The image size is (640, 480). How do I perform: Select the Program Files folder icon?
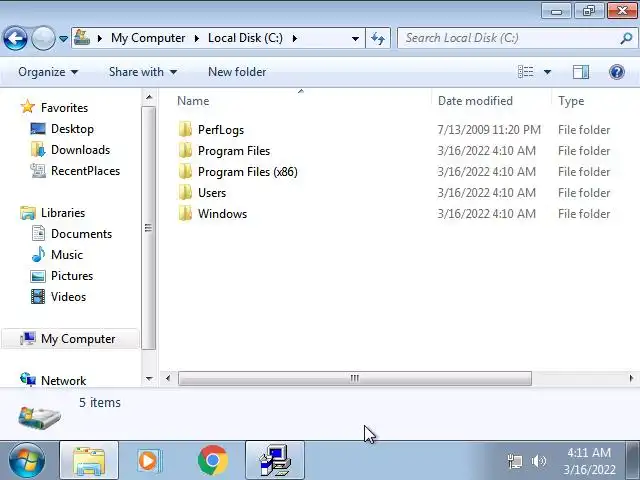tap(185, 151)
